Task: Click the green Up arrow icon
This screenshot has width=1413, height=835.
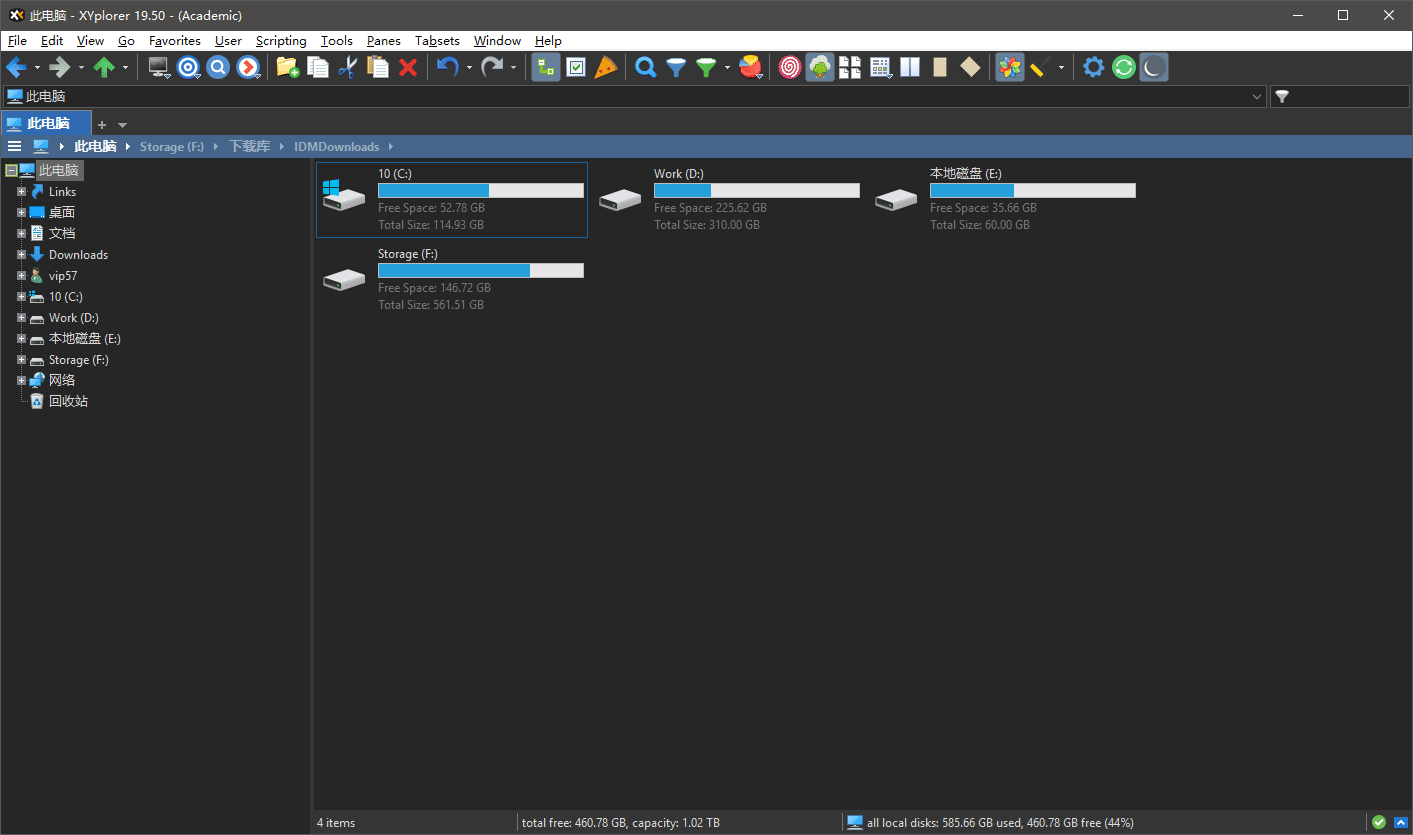Action: click(104, 67)
